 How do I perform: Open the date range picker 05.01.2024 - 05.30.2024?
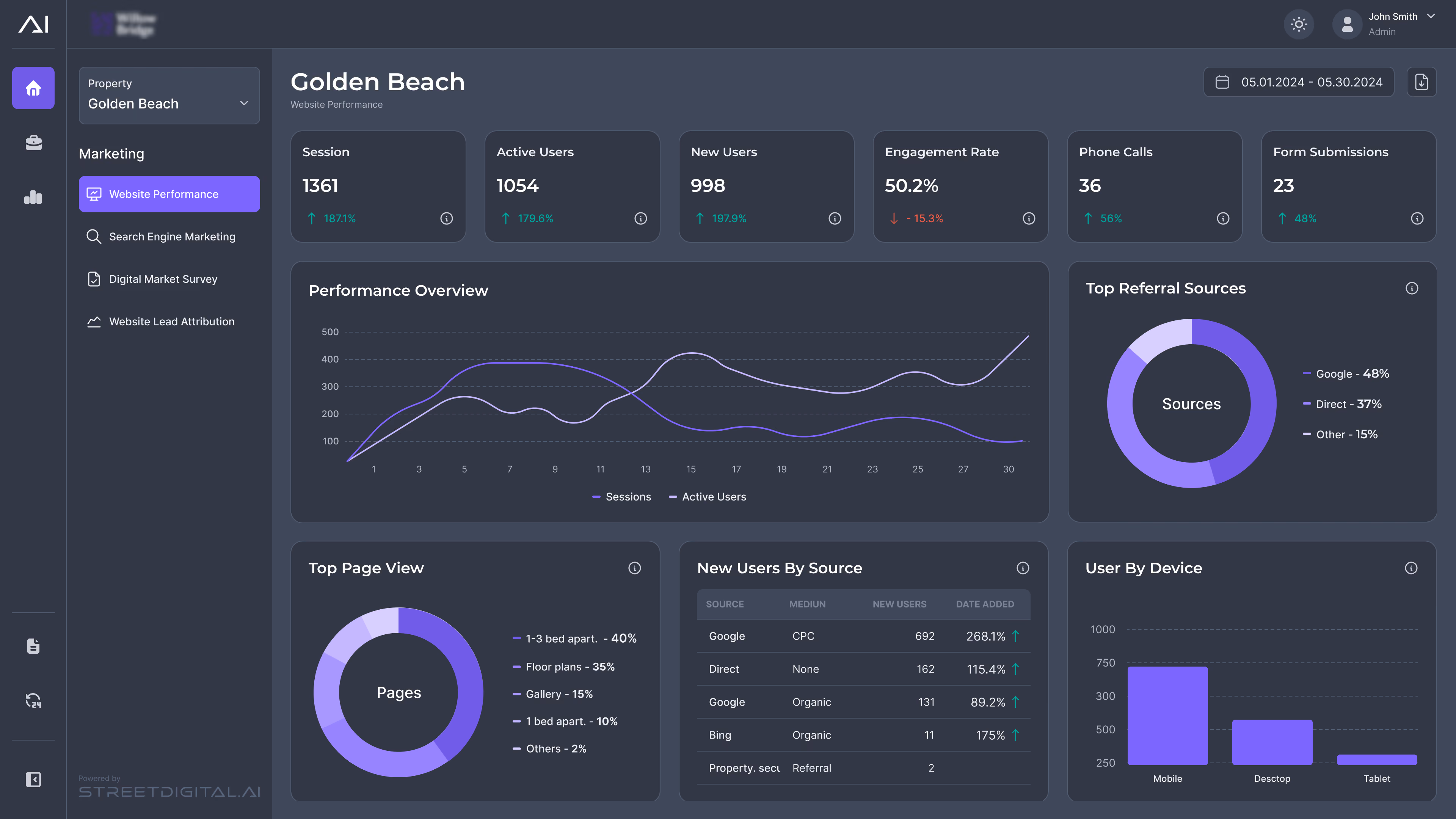[x=1298, y=82]
